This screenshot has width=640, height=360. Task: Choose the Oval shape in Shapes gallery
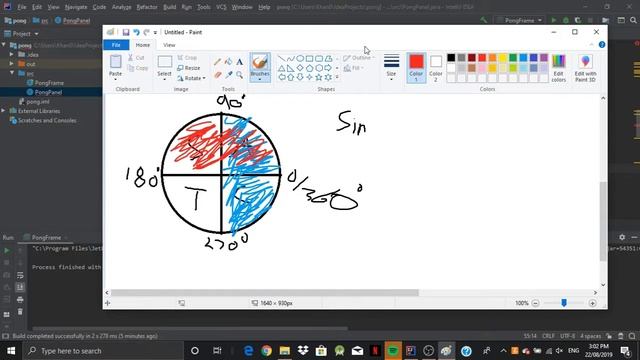[x=300, y=59]
